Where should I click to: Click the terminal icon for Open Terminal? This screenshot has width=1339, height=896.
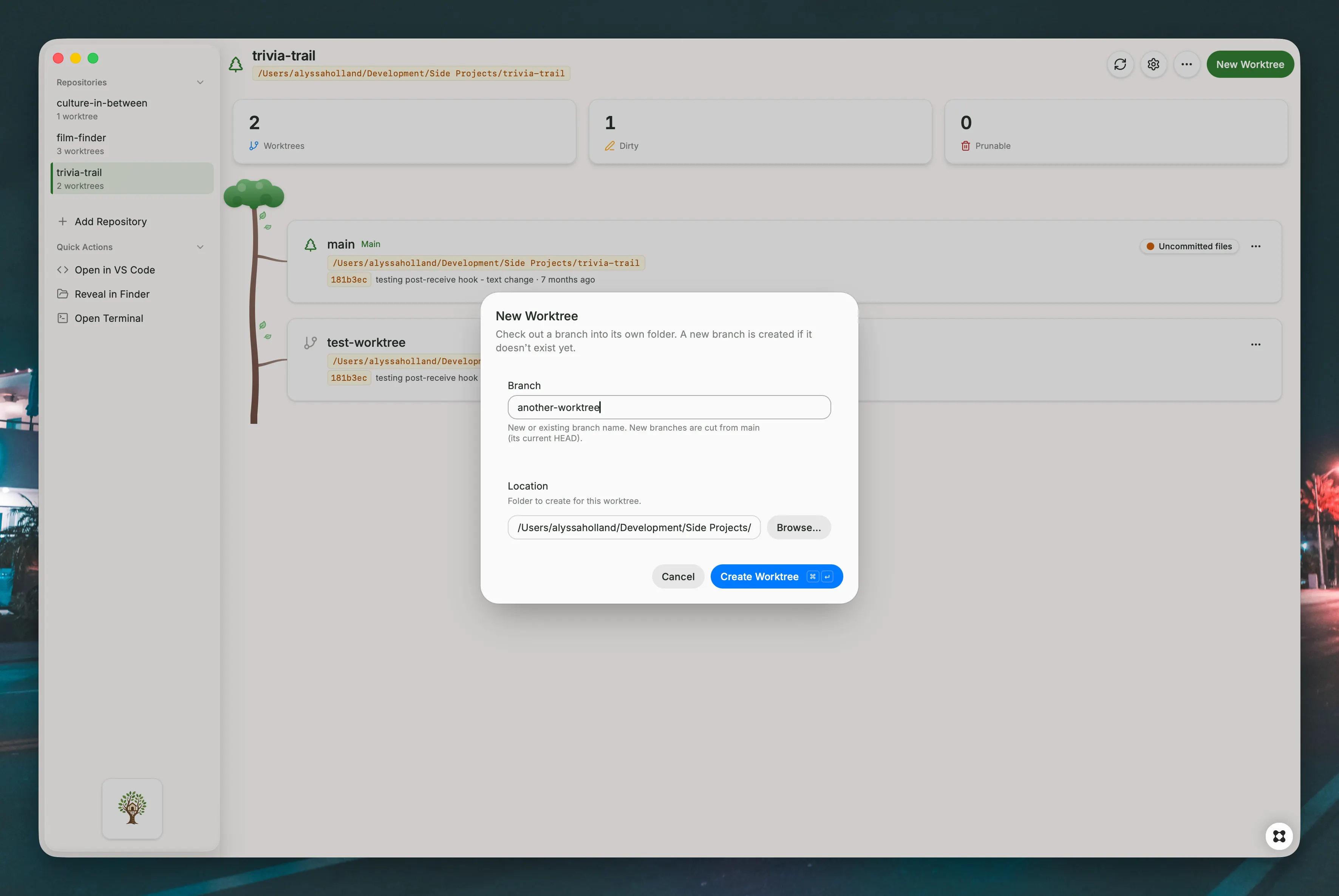[63, 318]
